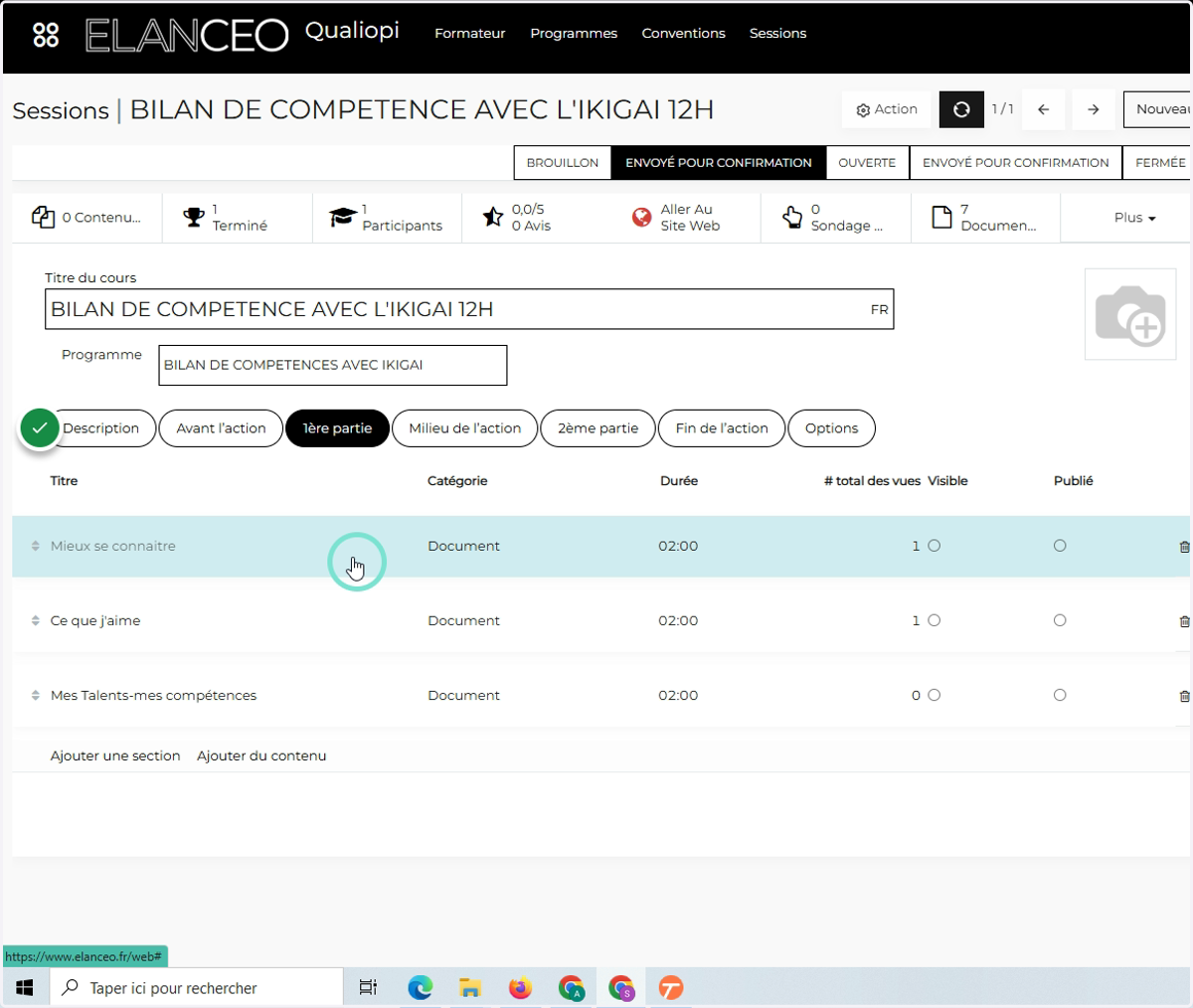Open the Avis star rating stat
1193x1008 pixels.
(x=537, y=218)
